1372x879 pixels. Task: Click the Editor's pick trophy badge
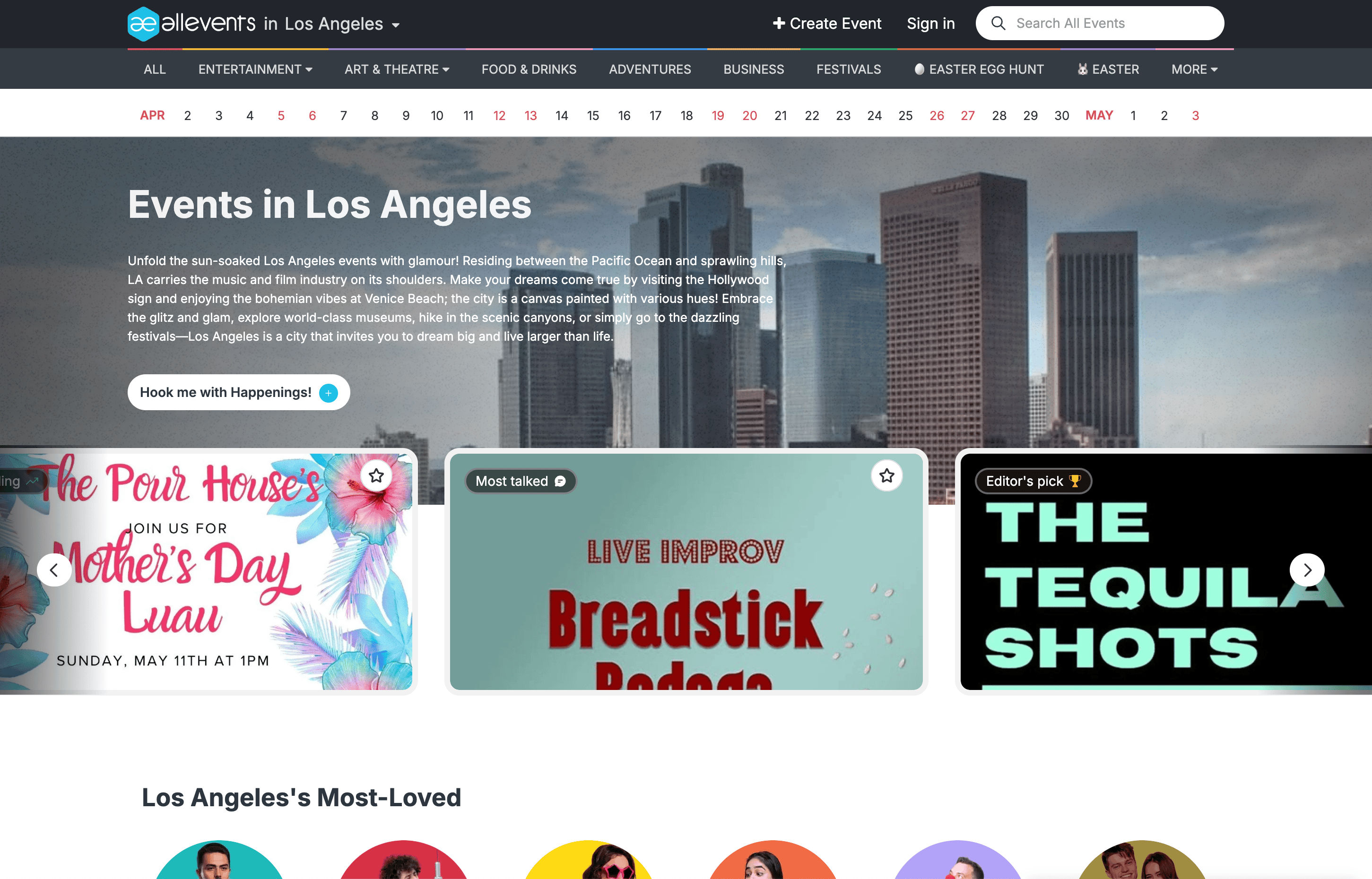(1033, 481)
